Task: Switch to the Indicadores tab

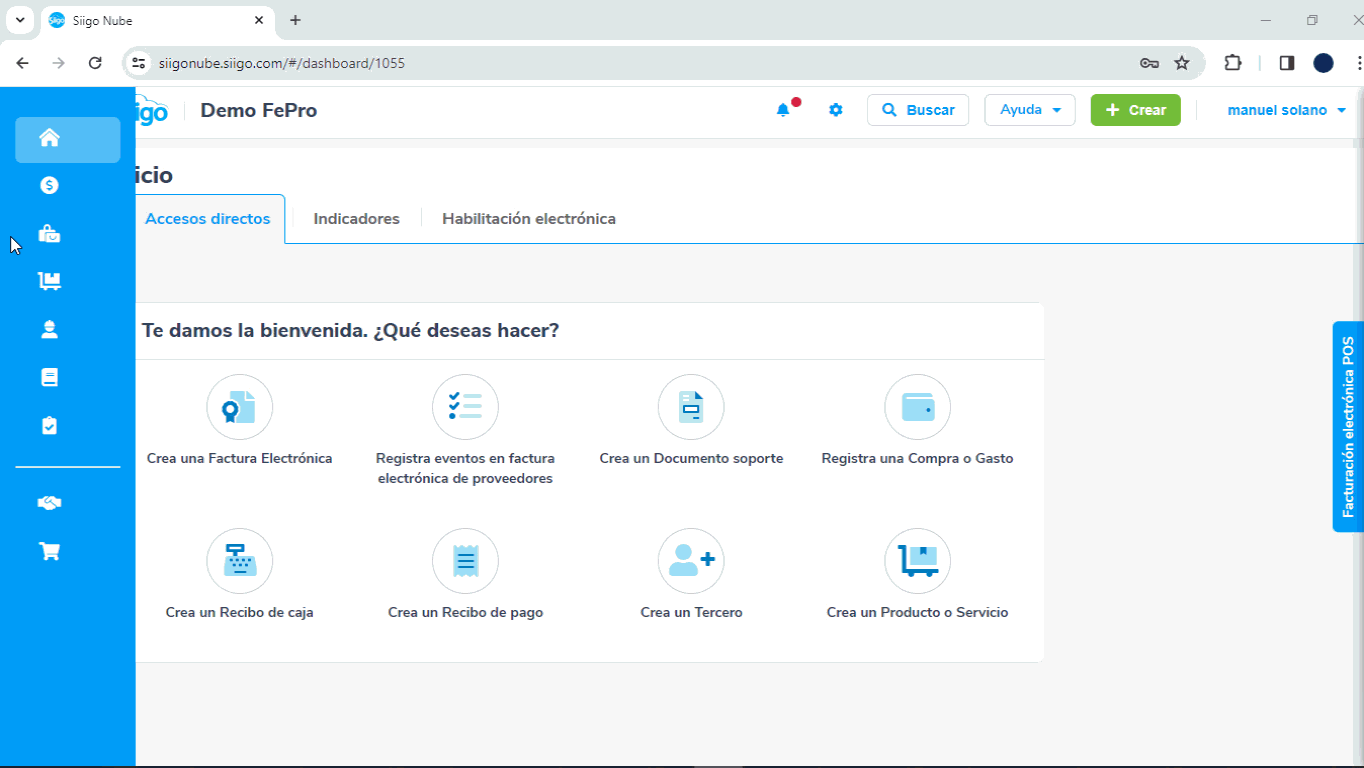Action: (x=356, y=219)
